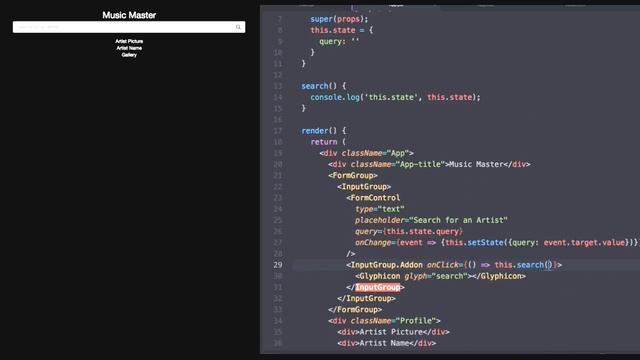The width and height of the screenshot is (640, 360).
Task: Click the div className="App" code line
Action: coord(367,153)
